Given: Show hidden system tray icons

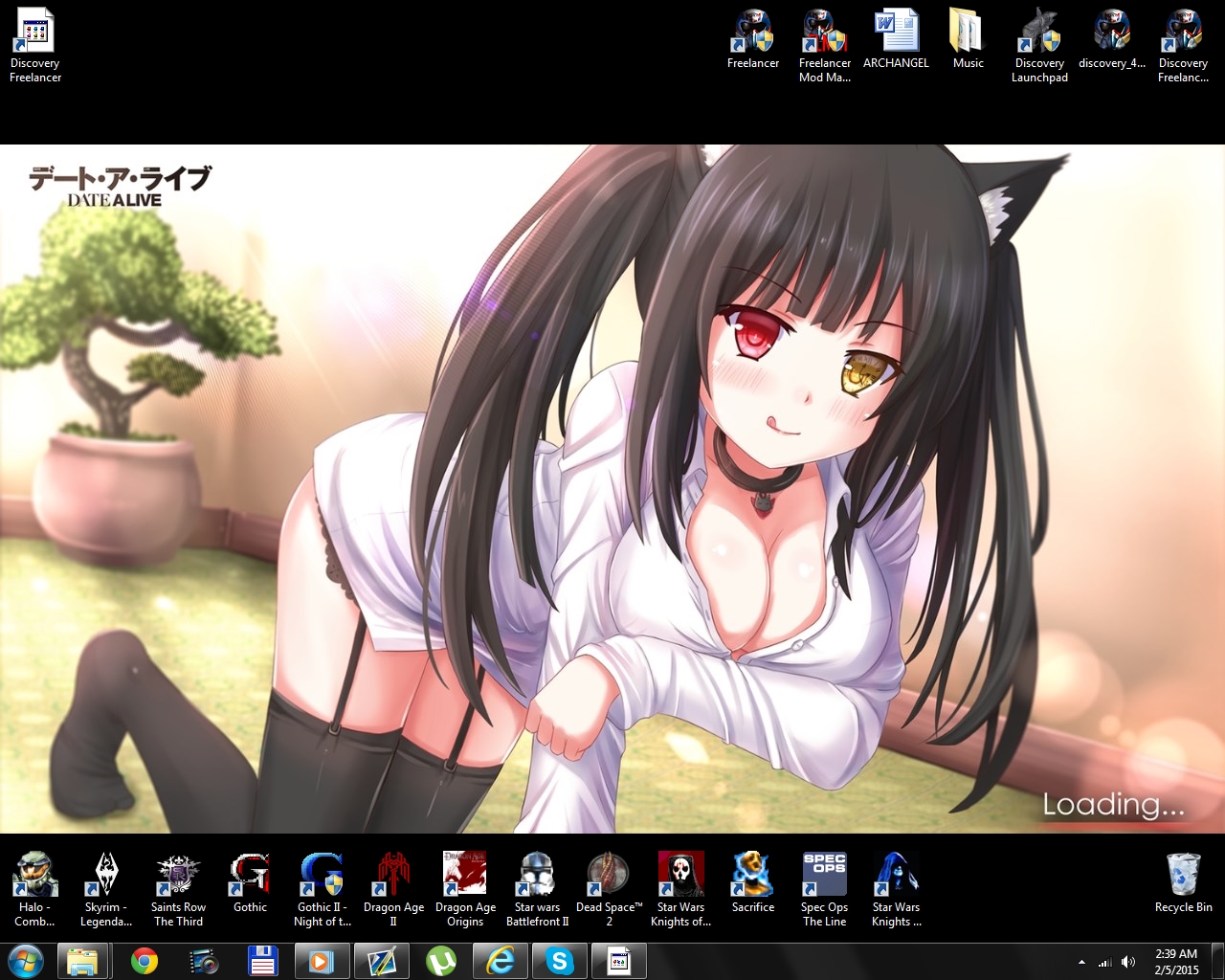Looking at the screenshot, I should click(x=1081, y=962).
